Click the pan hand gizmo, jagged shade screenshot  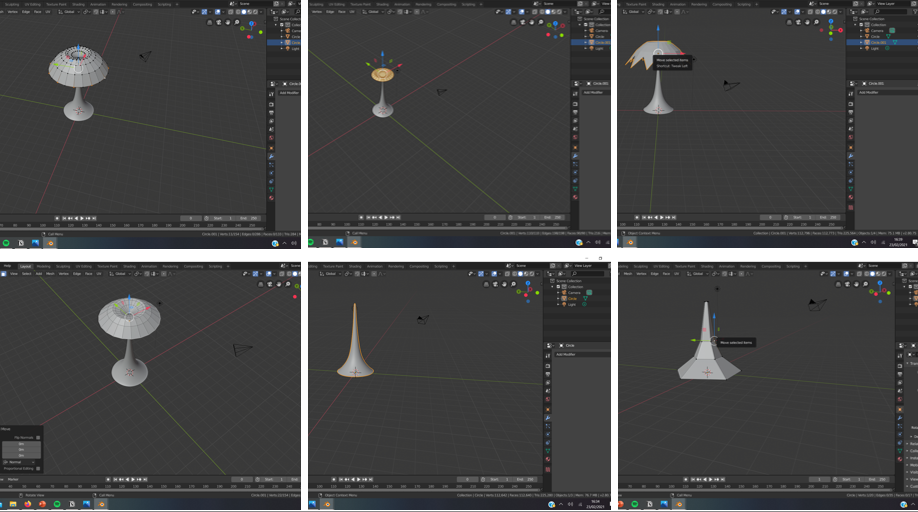[x=807, y=22]
